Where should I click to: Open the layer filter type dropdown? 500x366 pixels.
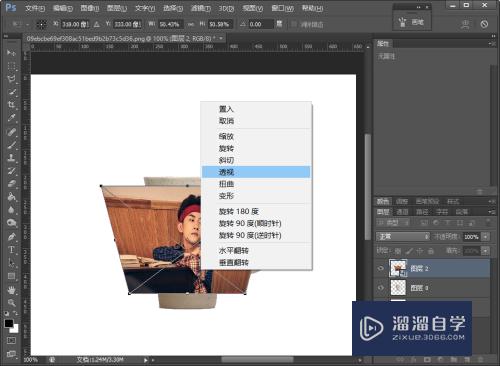[x=392, y=222]
